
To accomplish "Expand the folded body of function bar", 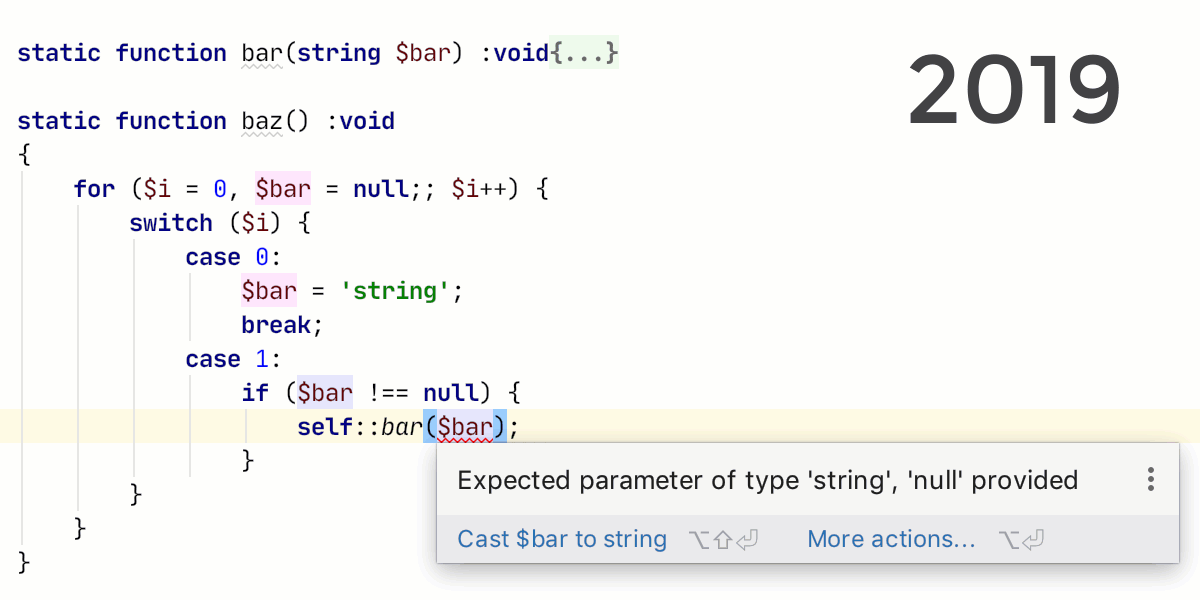I will pyautogui.click(x=582, y=52).
